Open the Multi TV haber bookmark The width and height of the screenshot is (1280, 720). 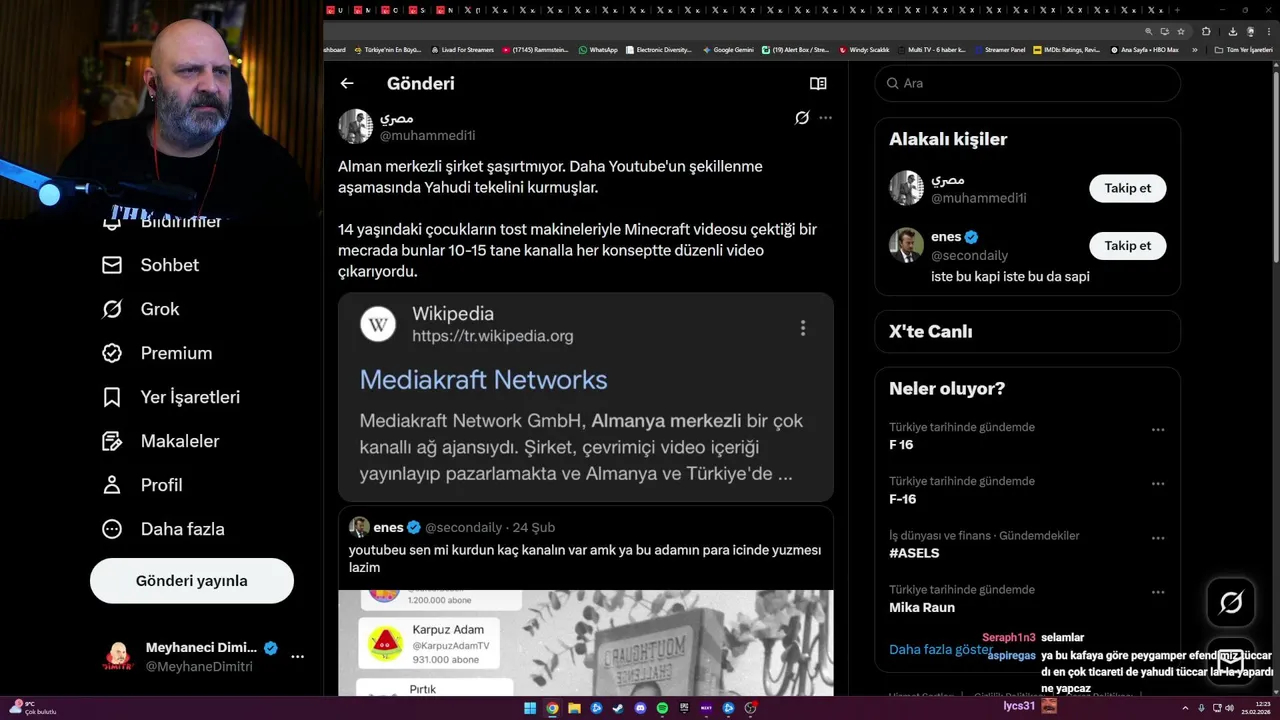tap(932, 49)
